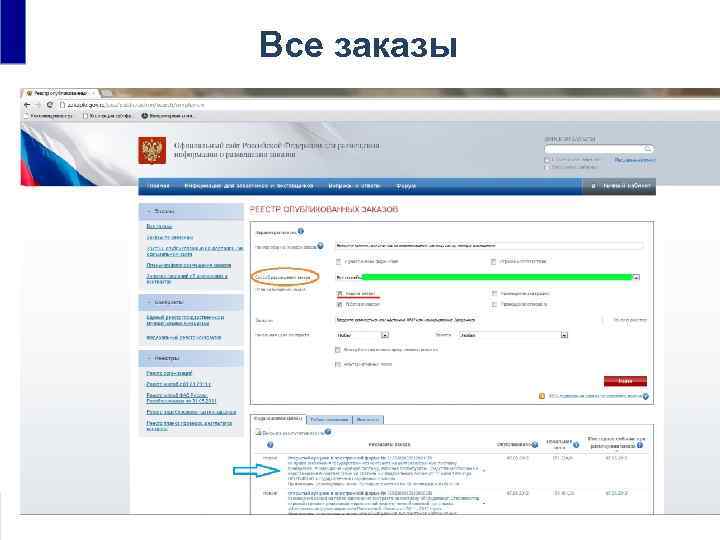This screenshot has width=720, height=540.
Task: Toggle the last checkbox in the search form
Action: point(338,364)
